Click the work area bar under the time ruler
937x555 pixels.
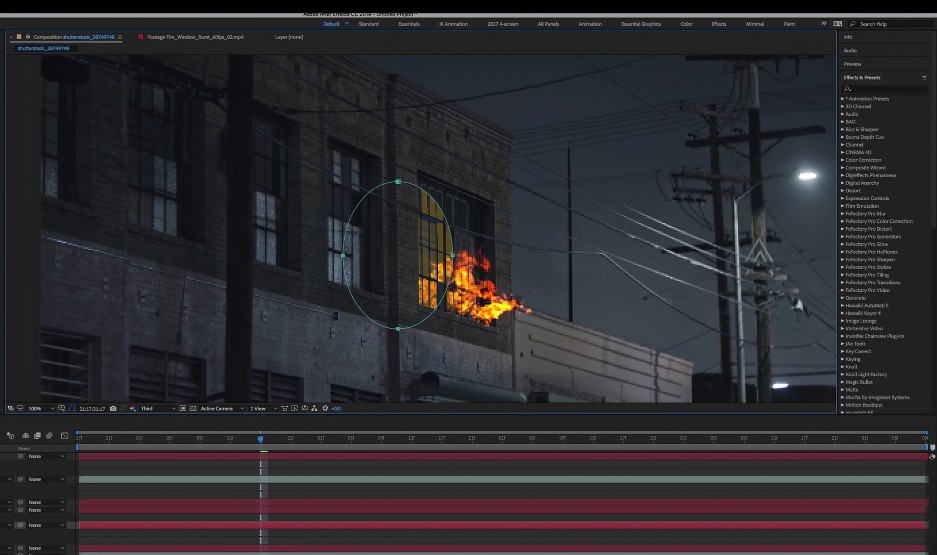point(502,447)
